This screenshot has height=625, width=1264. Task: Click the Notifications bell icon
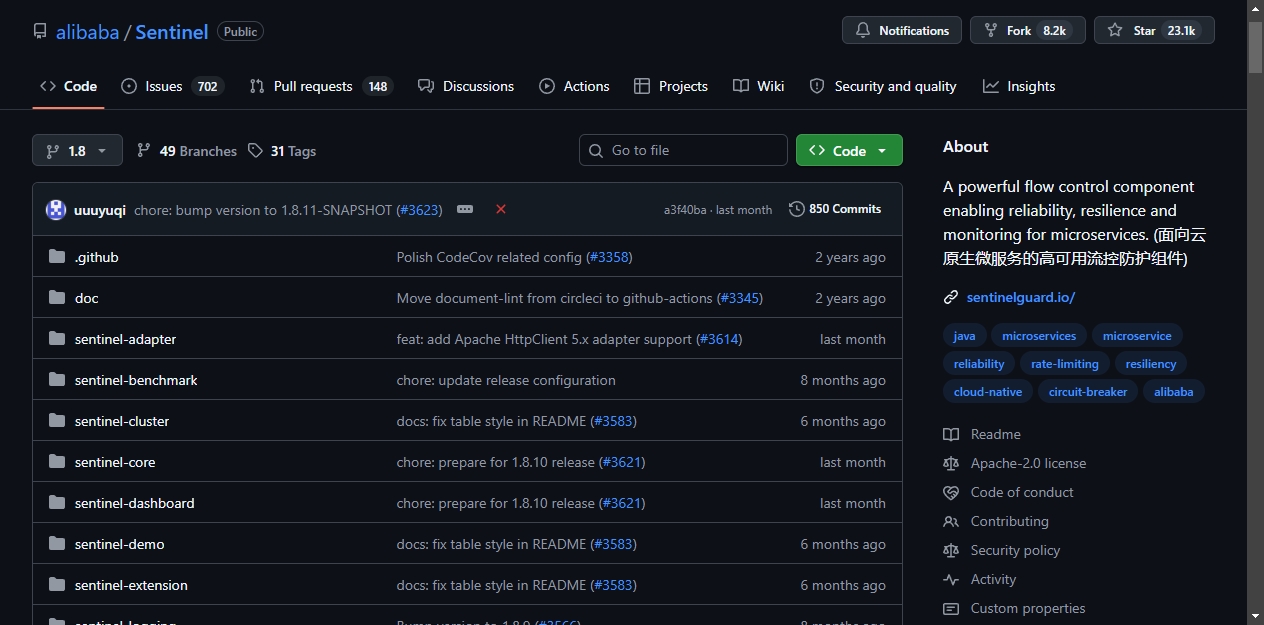click(x=863, y=31)
